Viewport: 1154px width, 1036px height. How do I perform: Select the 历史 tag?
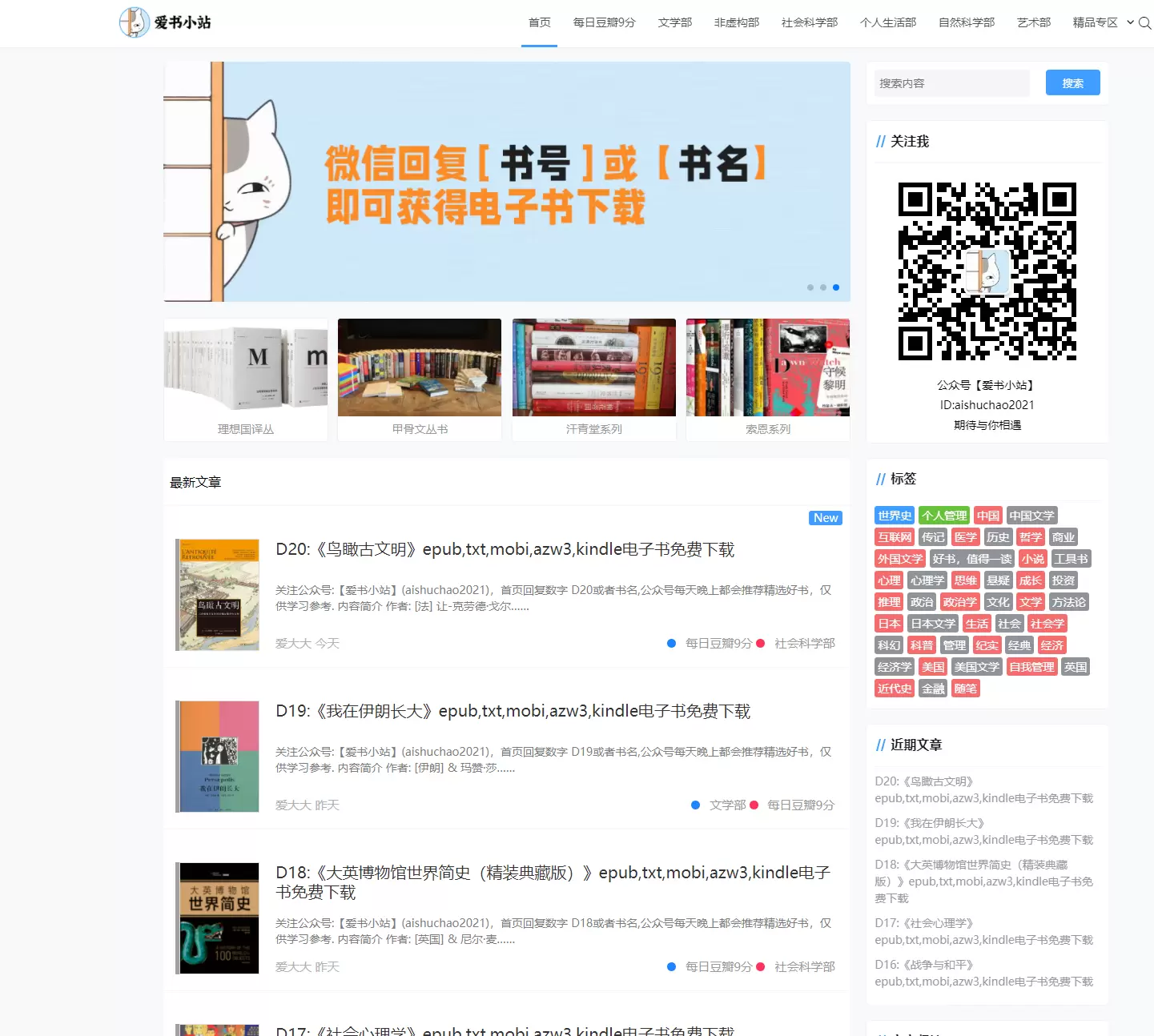click(x=998, y=537)
